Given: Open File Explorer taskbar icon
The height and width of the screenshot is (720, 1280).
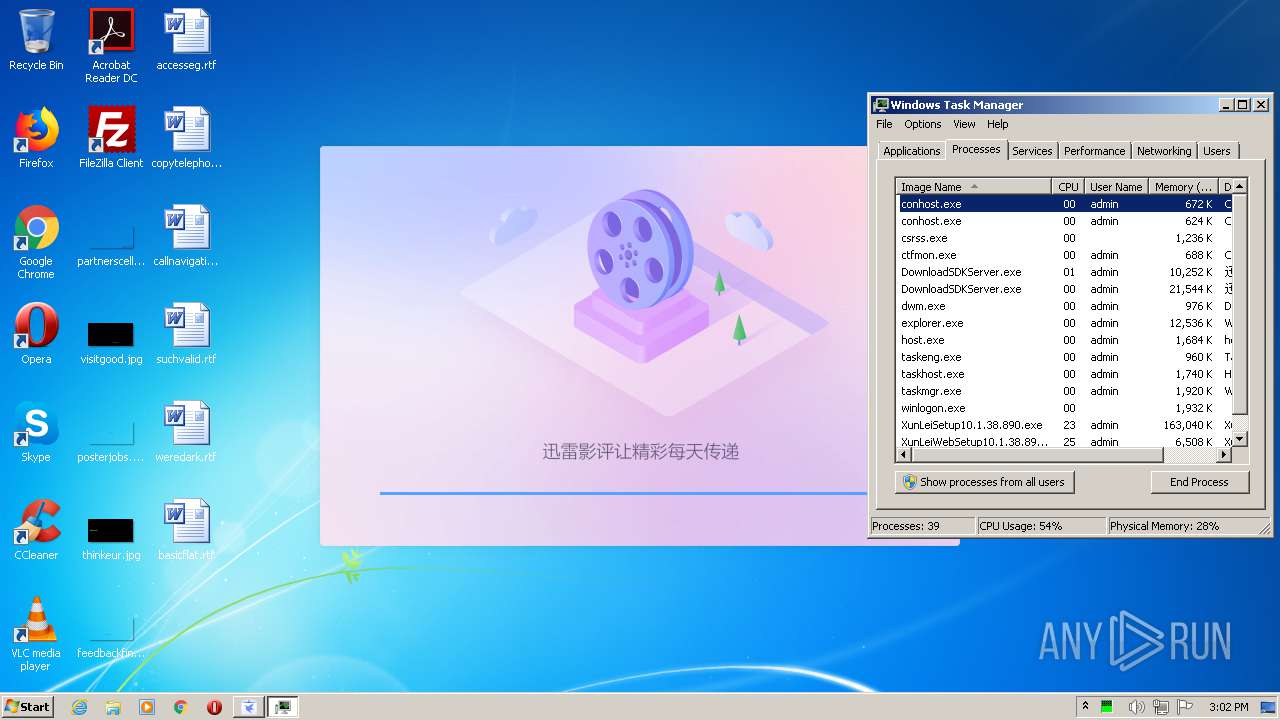Looking at the screenshot, I should pyautogui.click(x=113, y=707).
